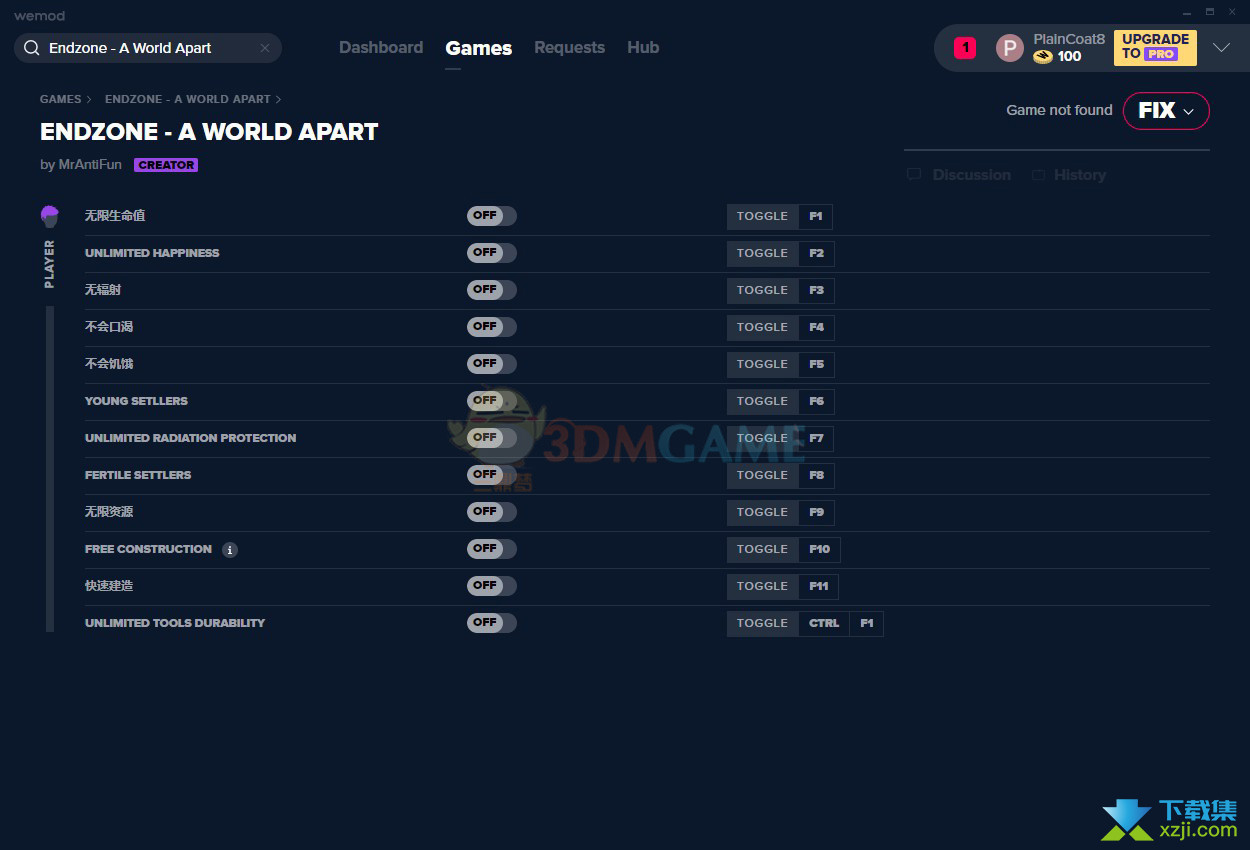Click Toggle button for Young Setllers
This screenshot has width=1250, height=850.
pos(763,401)
